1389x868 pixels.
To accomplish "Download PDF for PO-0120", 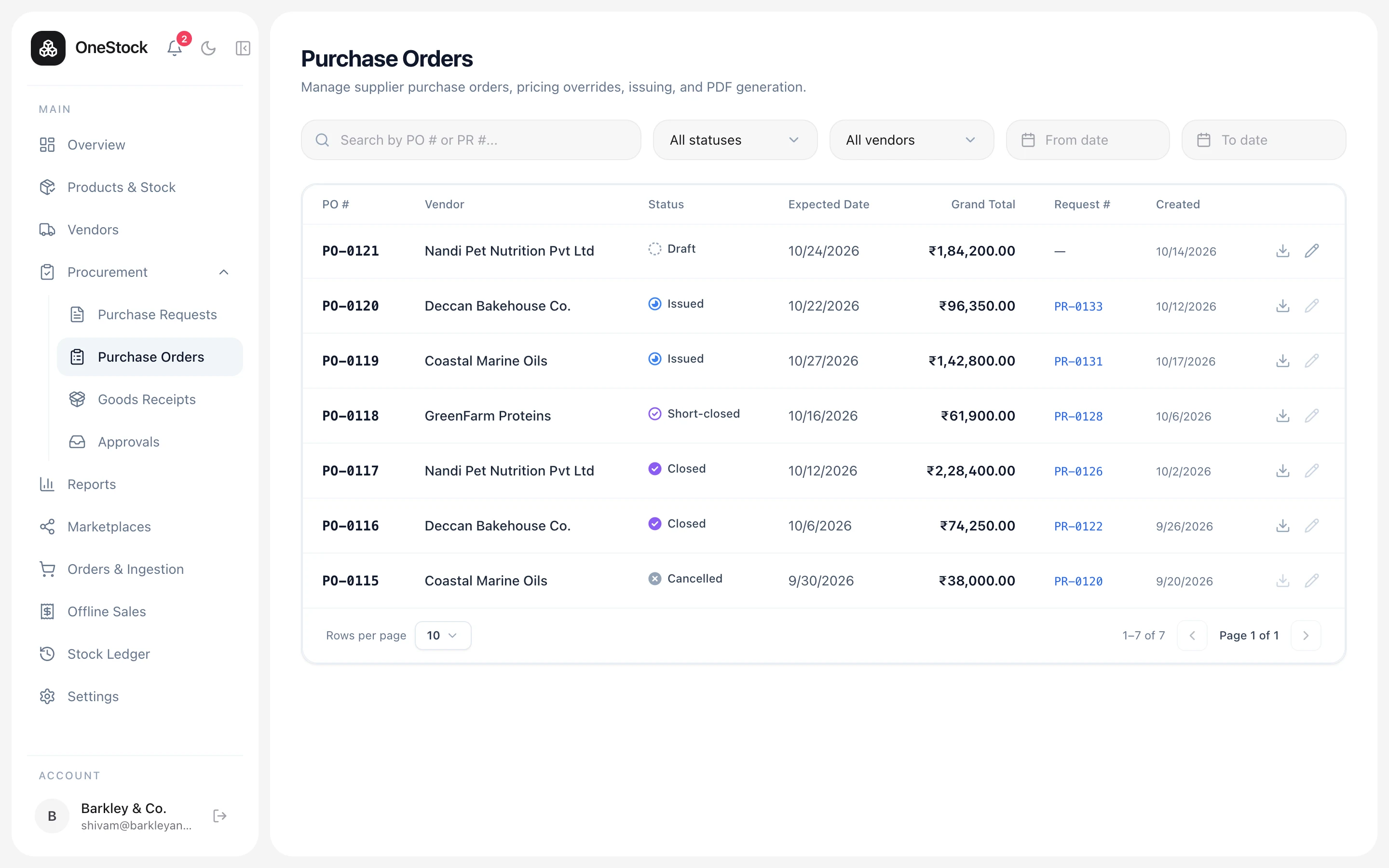I will (x=1283, y=306).
